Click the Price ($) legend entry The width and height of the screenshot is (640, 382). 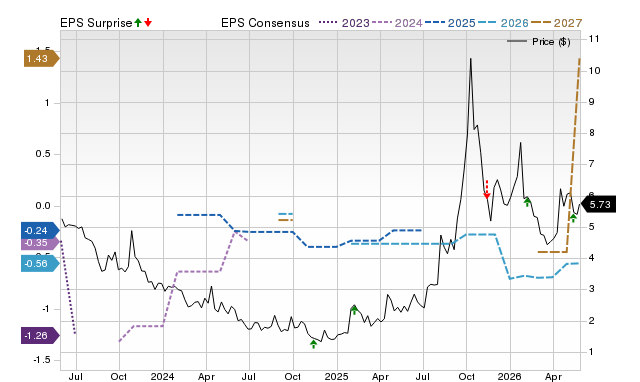click(539, 42)
